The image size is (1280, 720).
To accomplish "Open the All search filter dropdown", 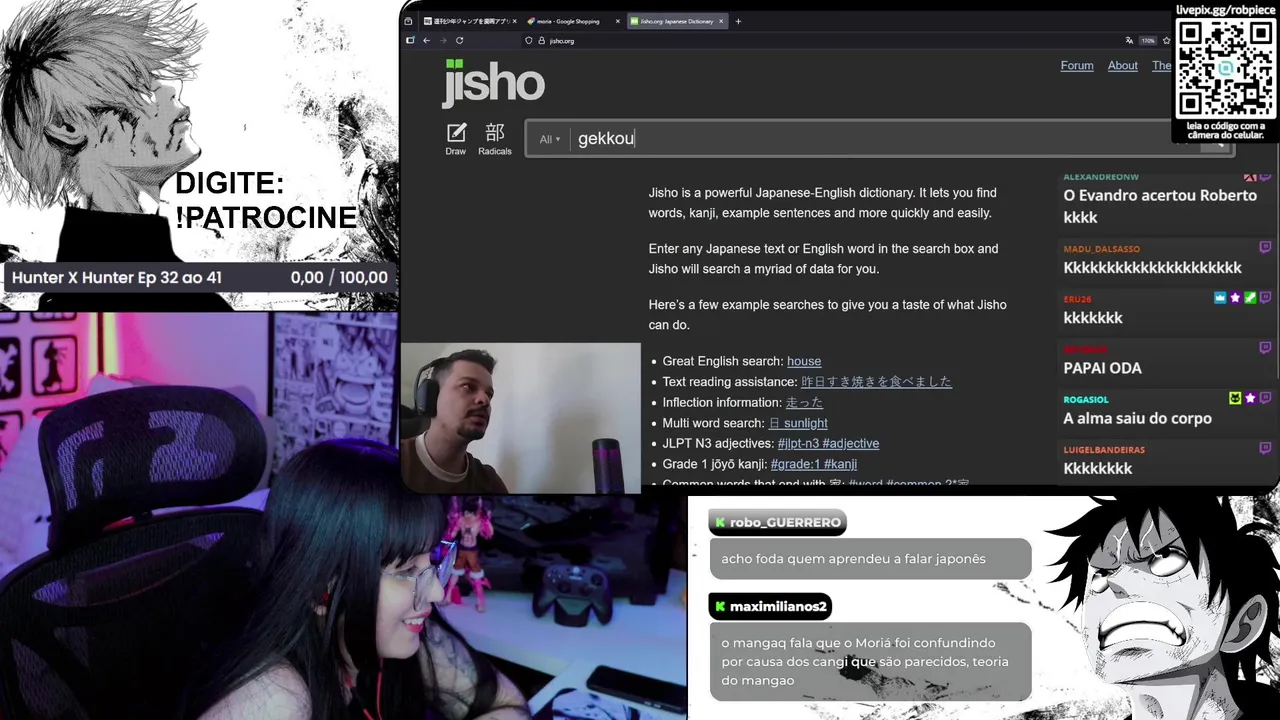I will coord(549,139).
